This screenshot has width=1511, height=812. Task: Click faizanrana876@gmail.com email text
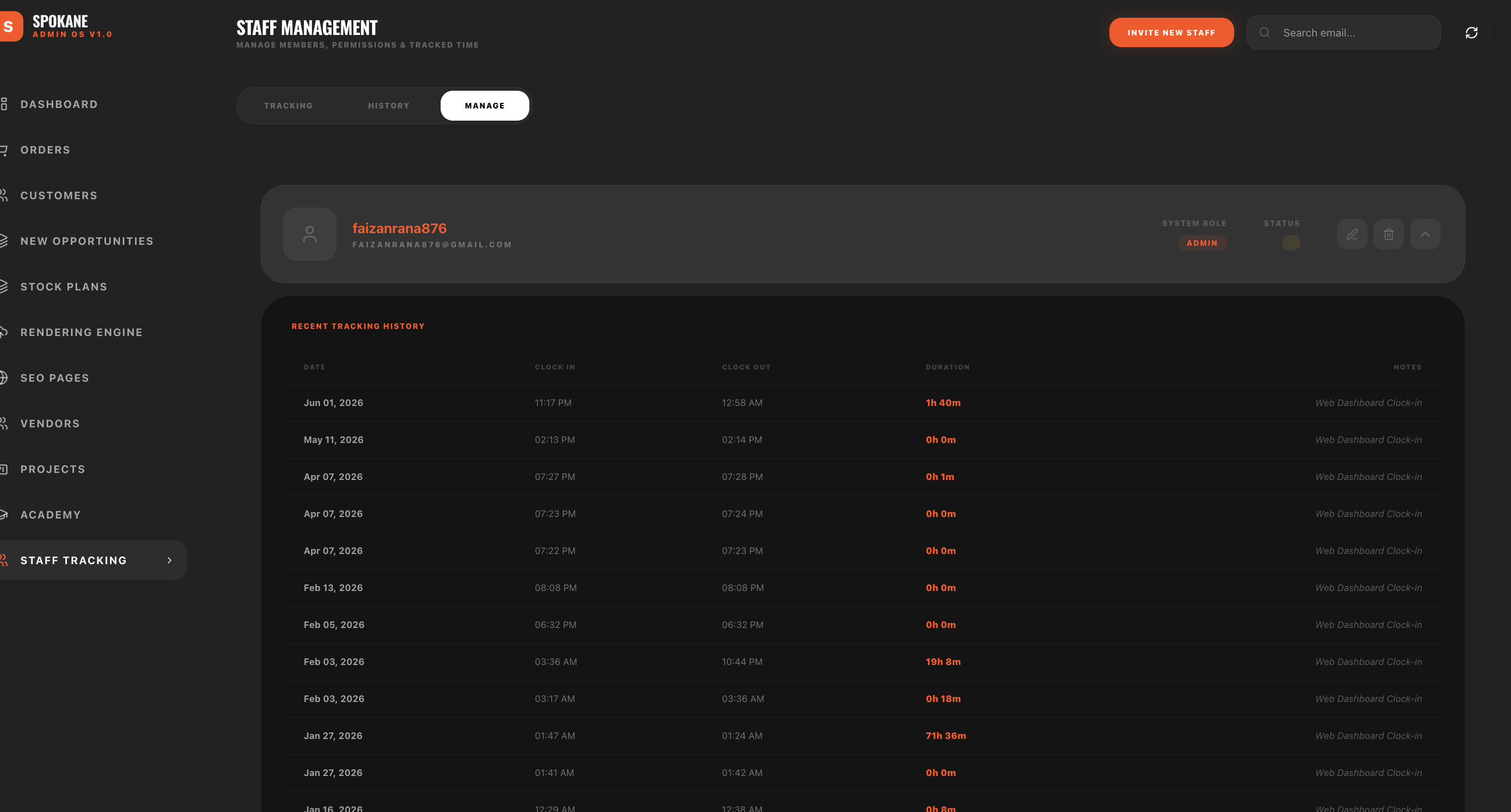pyautogui.click(x=431, y=244)
